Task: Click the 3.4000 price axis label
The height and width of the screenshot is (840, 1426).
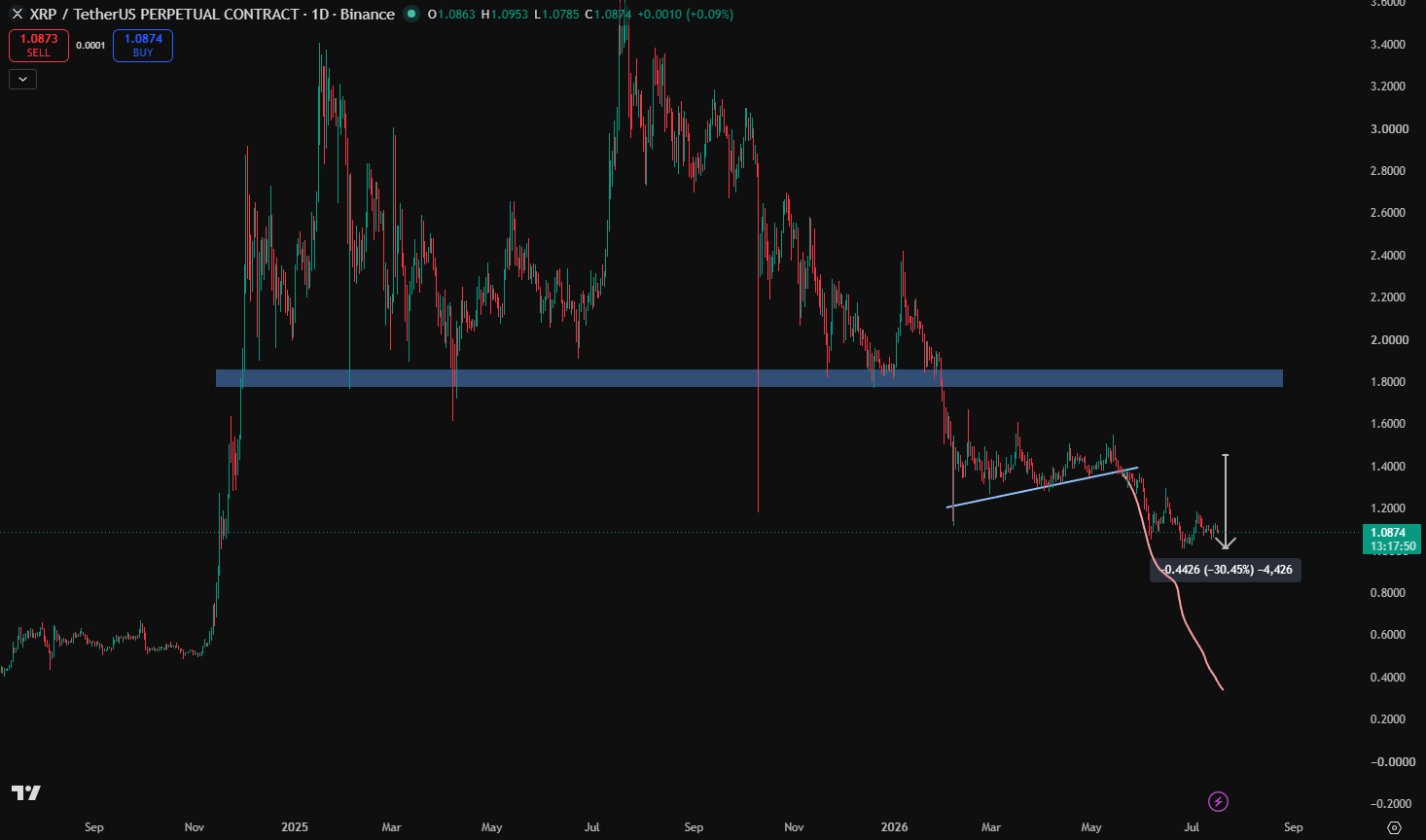Action: click(x=1387, y=45)
